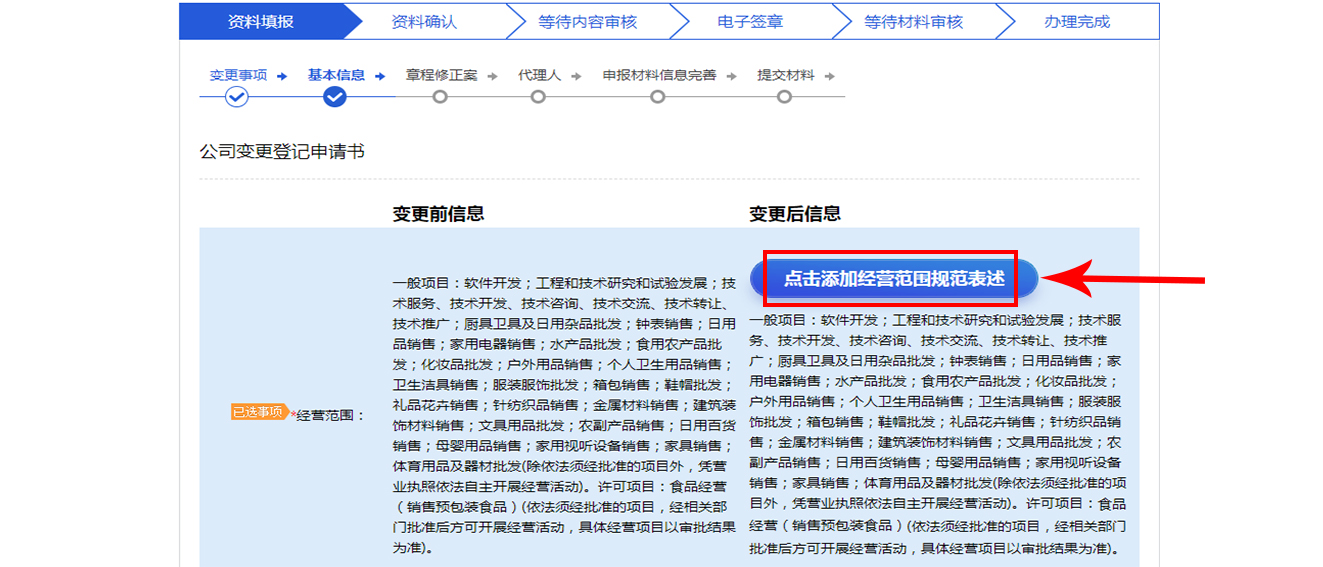Open the 申报材料信息完善 sub-step
This screenshot has width=1323, height=567.
[659, 75]
